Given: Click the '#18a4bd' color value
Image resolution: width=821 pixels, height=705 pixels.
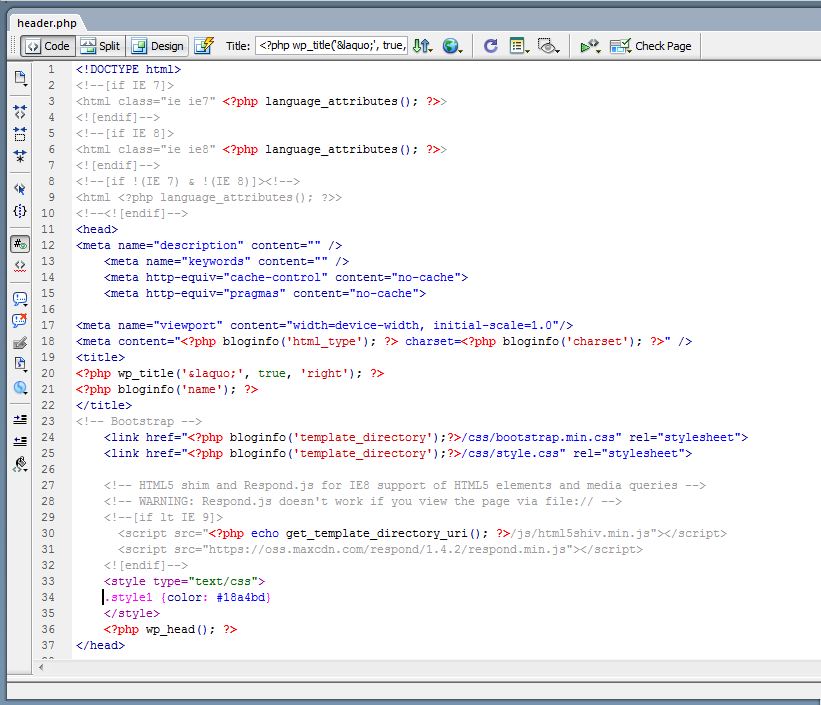Looking at the screenshot, I should (x=240, y=598).
